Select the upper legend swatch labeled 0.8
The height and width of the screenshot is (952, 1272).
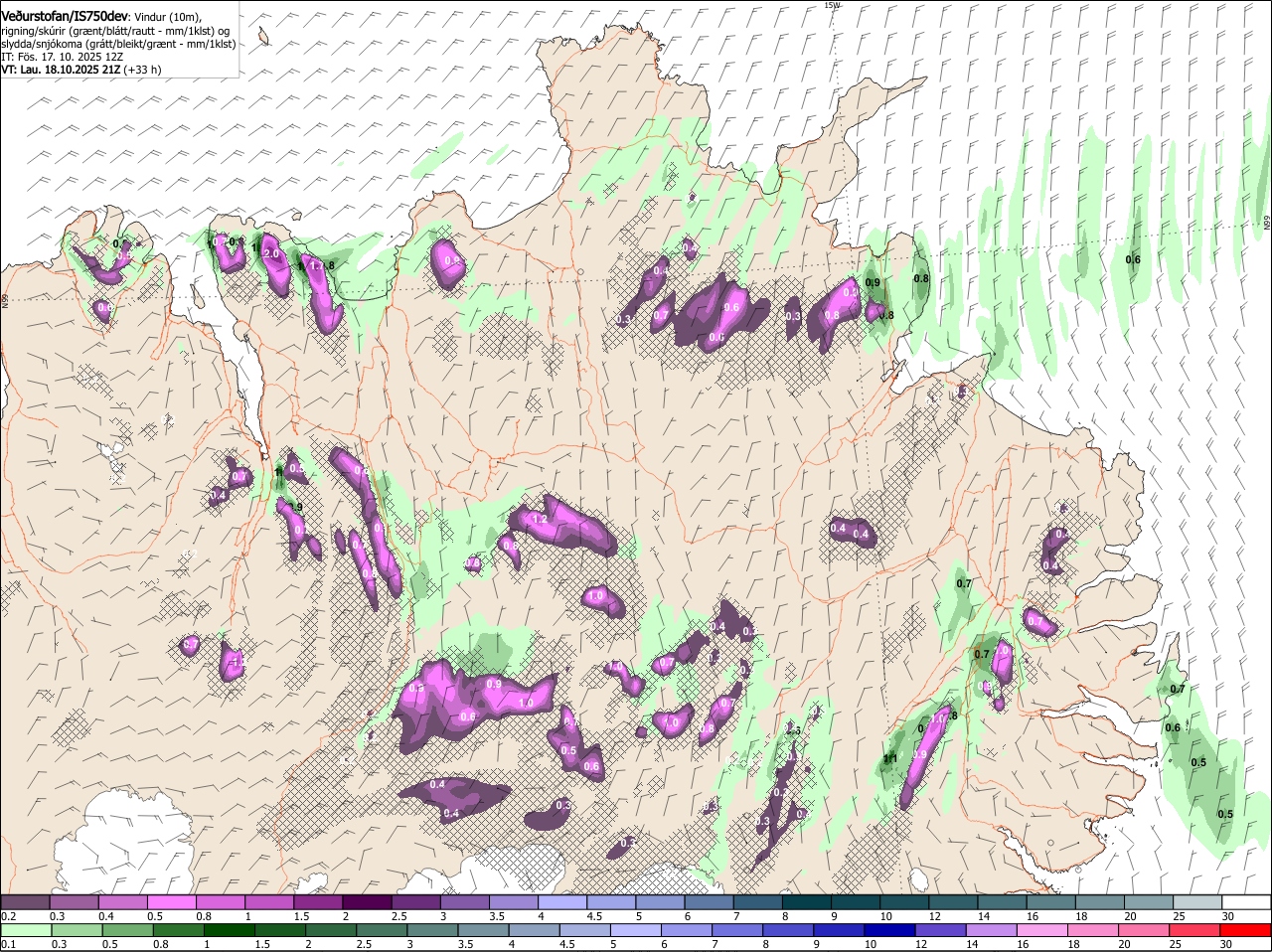click(219, 901)
